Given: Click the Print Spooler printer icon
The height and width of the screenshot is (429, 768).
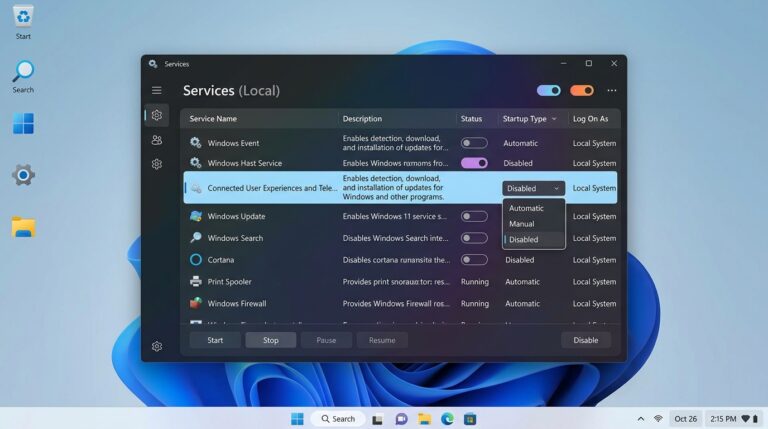Looking at the screenshot, I should pos(195,282).
